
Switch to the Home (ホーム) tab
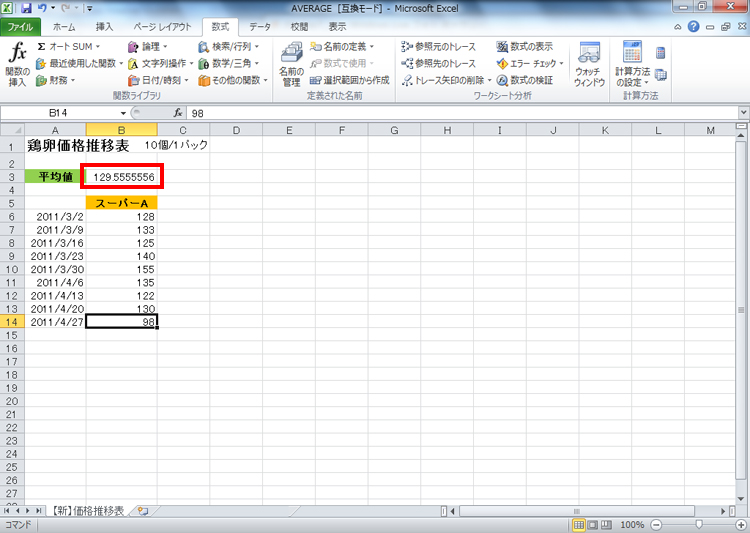coord(64,27)
